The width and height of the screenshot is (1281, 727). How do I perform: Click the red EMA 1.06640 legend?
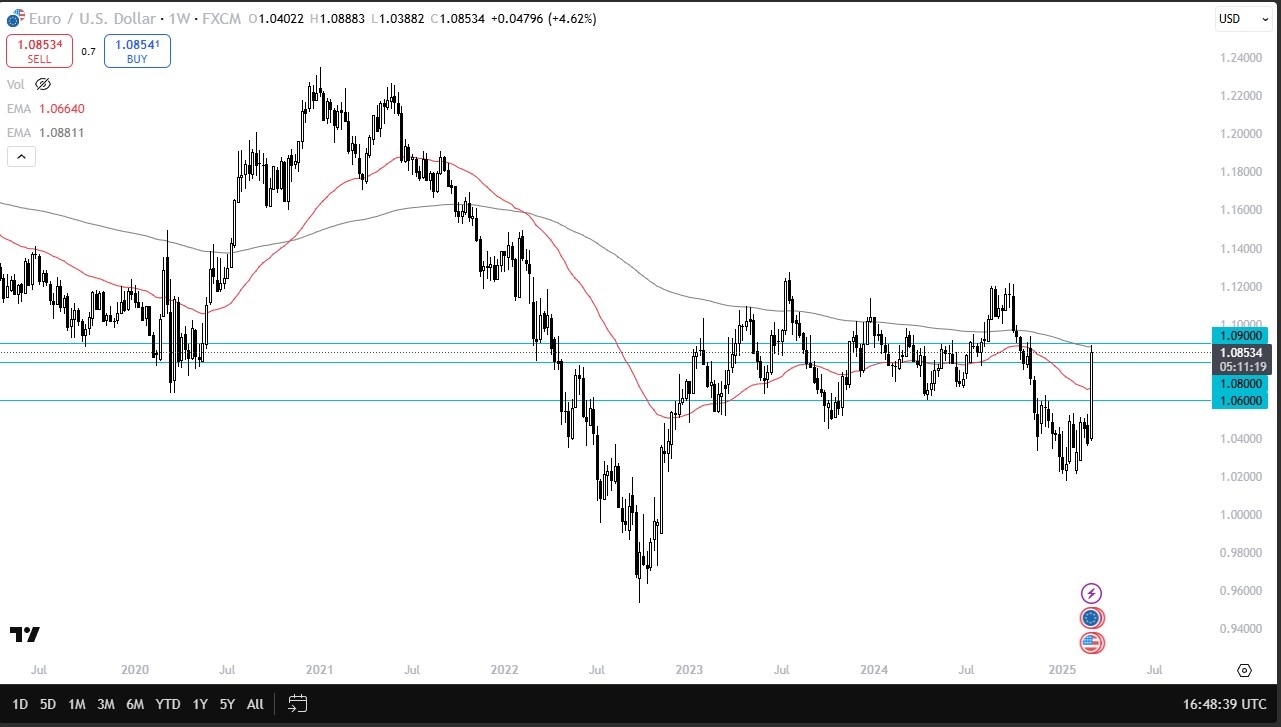tap(45, 108)
